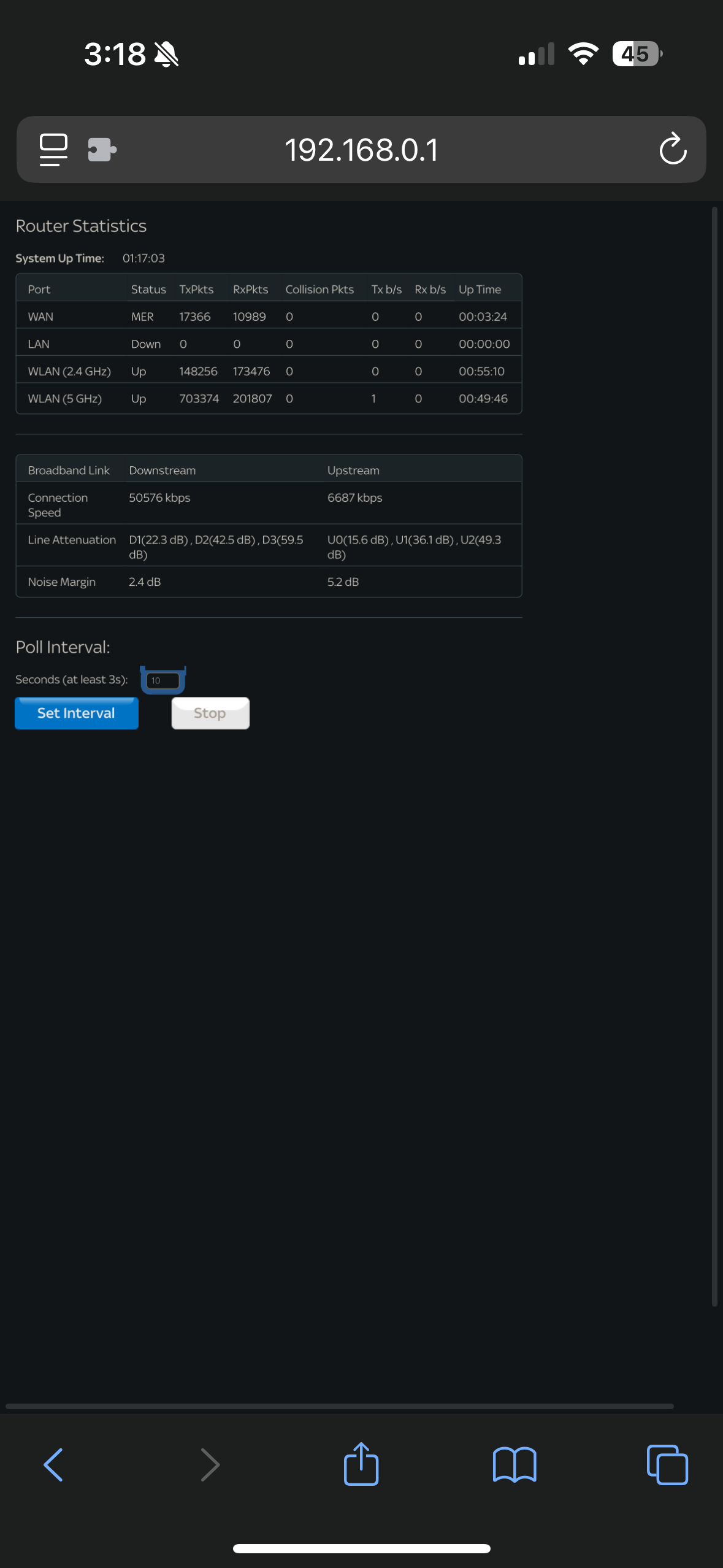Screen dimensions: 723x1568
Task: Open bookmarks book icon
Action: click(515, 1465)
